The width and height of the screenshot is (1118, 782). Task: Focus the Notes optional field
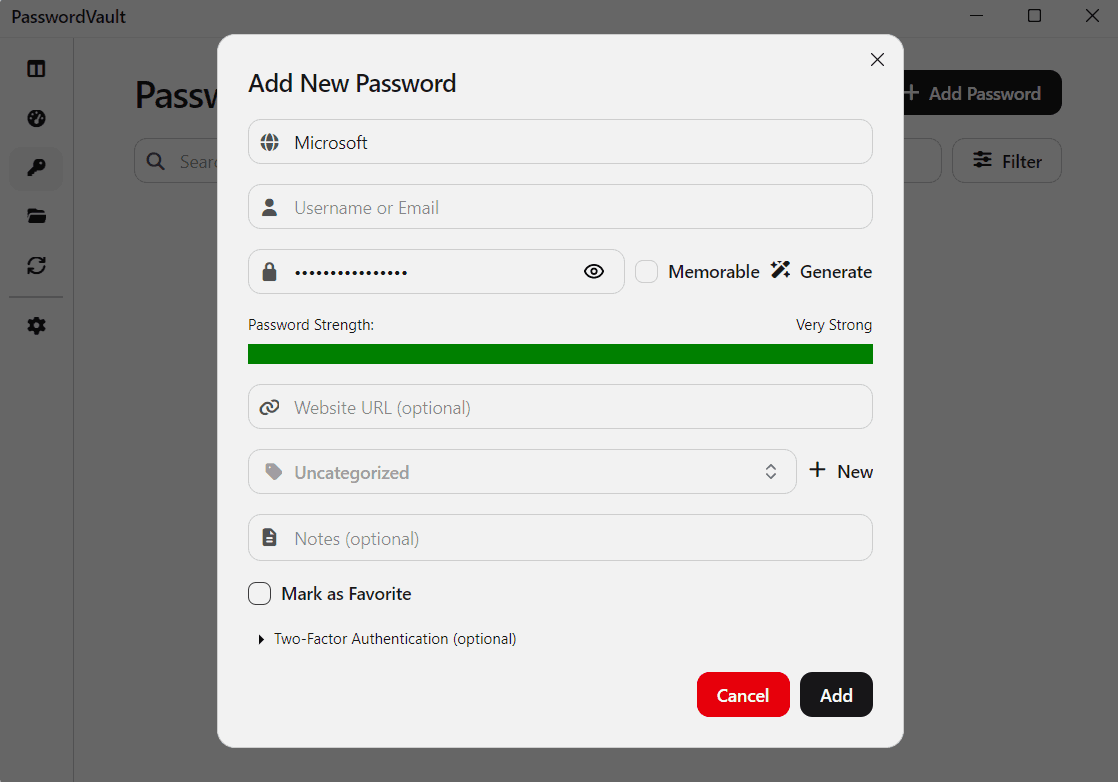click(x=560, y=537)
